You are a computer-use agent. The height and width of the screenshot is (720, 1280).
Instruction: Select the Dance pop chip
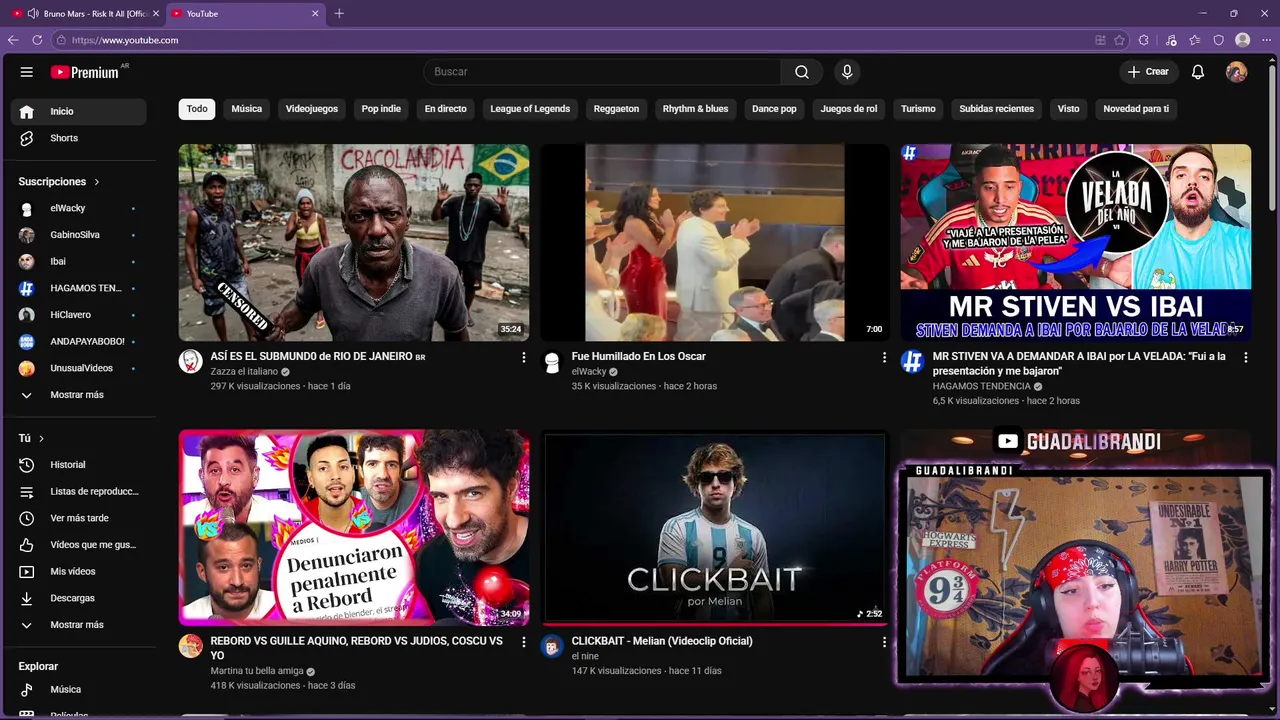point(774,109)
